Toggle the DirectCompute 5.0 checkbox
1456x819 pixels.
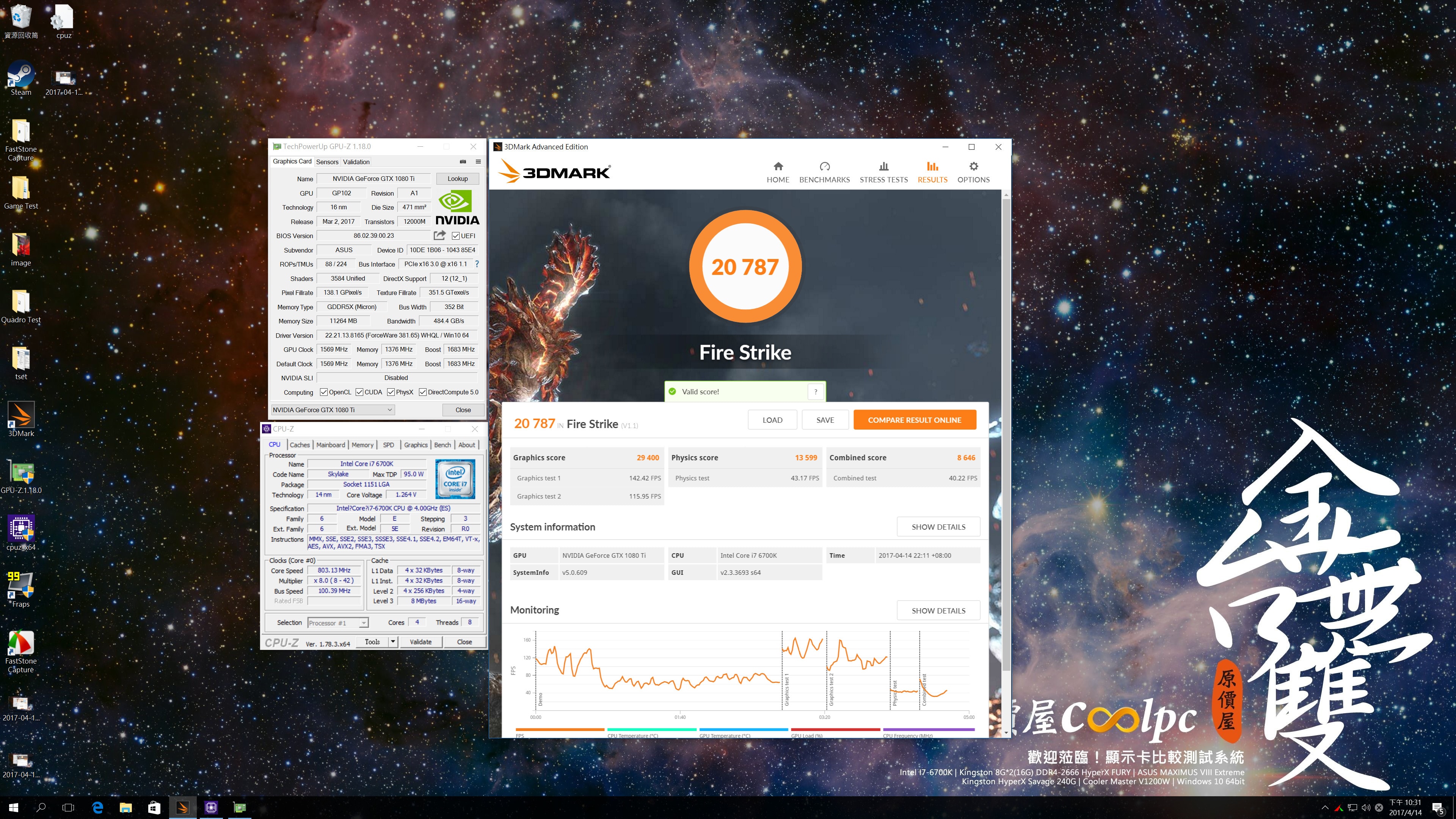coord(422,392)
